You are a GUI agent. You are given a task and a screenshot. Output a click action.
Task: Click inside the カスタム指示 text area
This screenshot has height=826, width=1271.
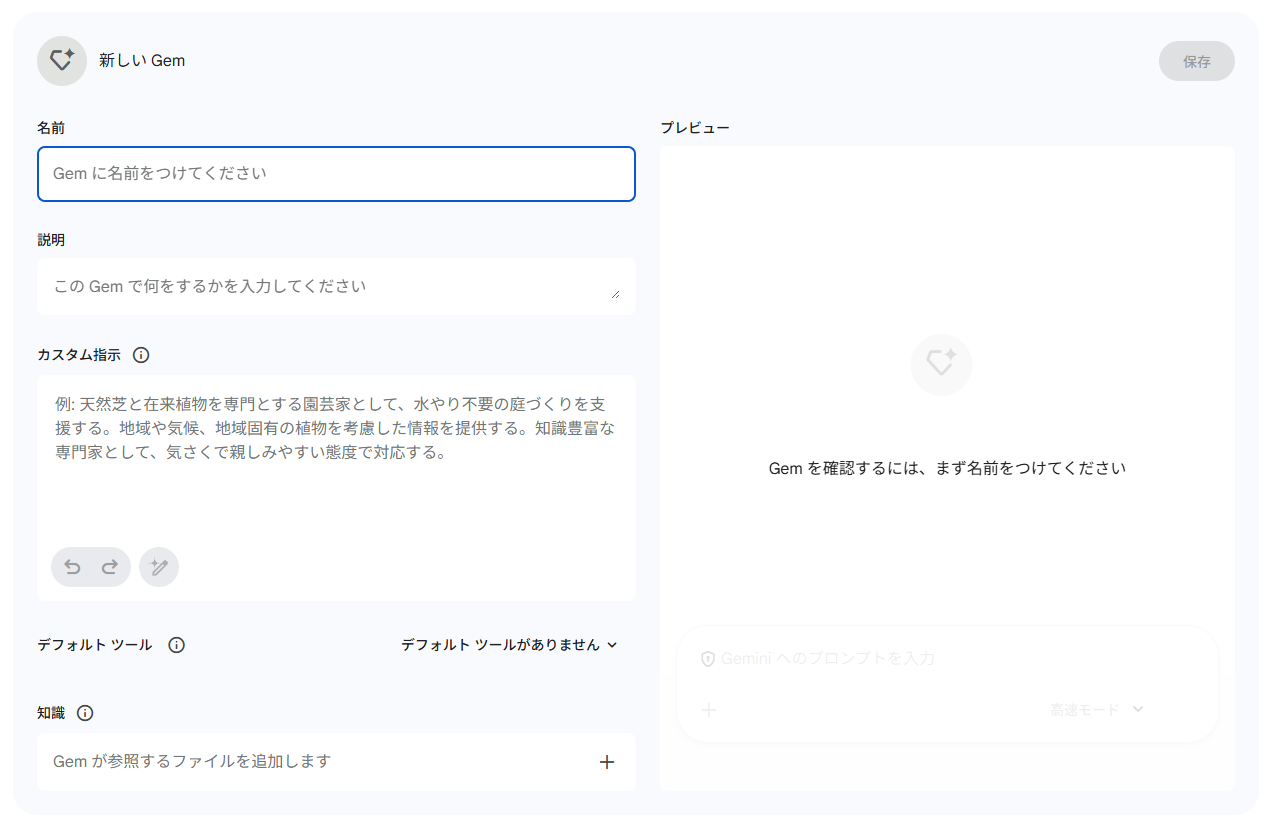(x=336, y=480)
